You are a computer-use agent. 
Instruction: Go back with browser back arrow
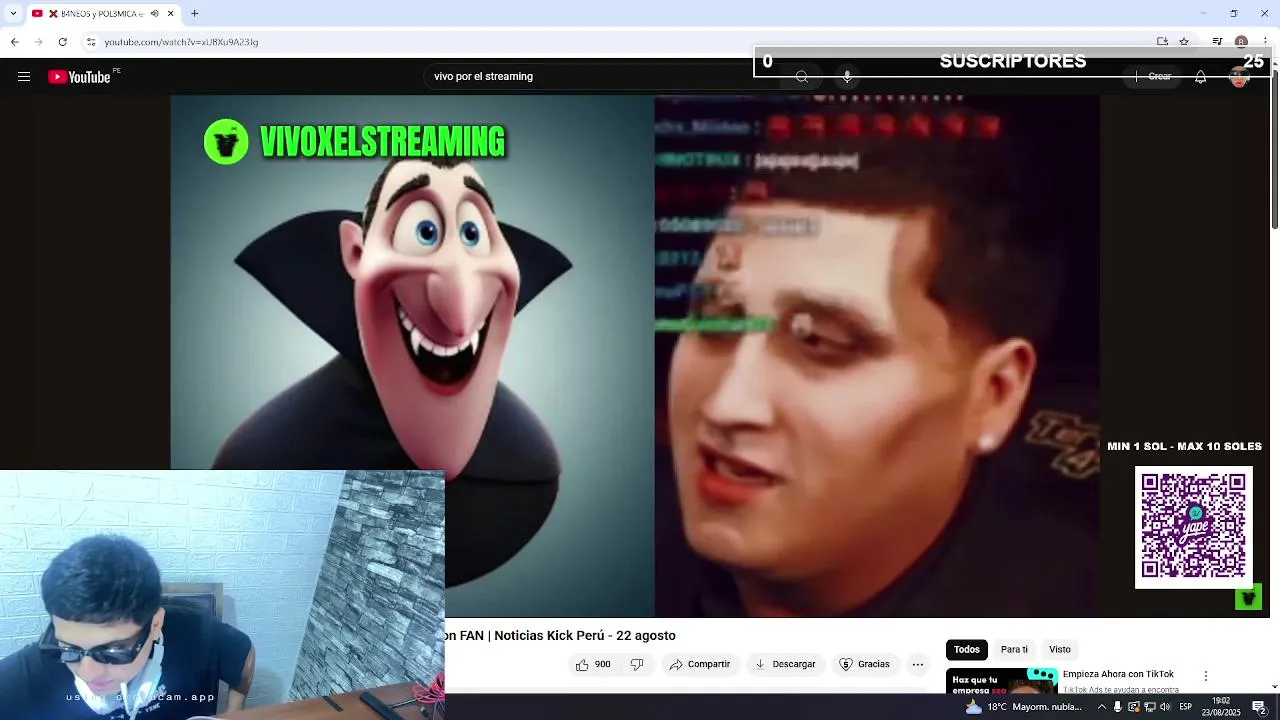pyautogui.click(x=14, y=42)
